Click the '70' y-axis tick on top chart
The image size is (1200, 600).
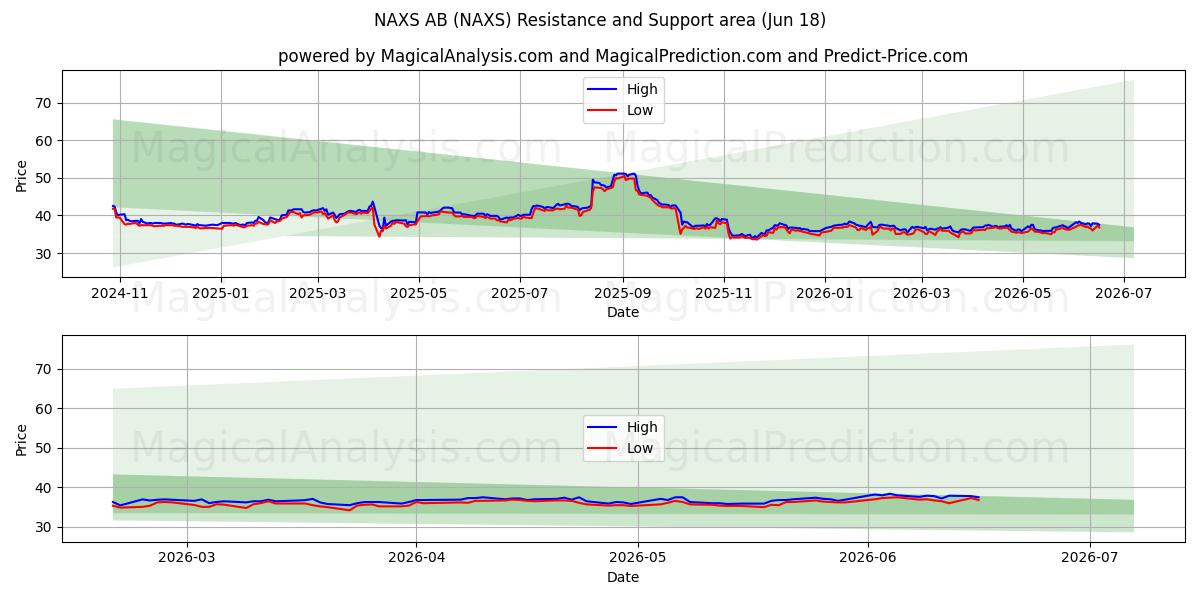(x=45, y=103)
